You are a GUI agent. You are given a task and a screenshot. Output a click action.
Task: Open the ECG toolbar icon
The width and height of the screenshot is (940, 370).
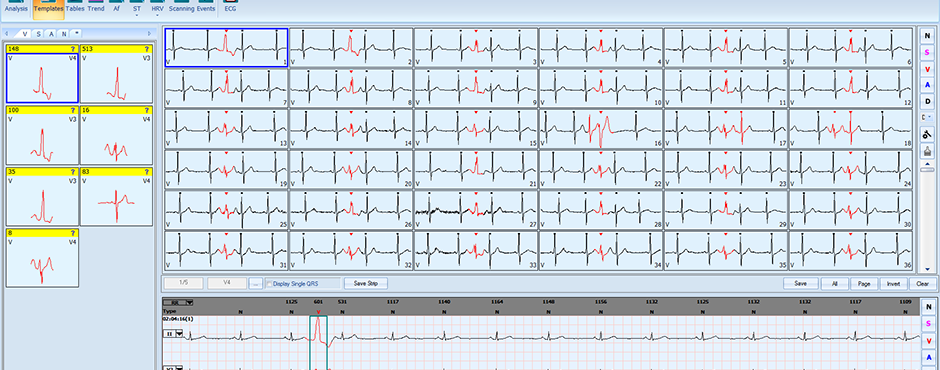(x=230, y=7)
